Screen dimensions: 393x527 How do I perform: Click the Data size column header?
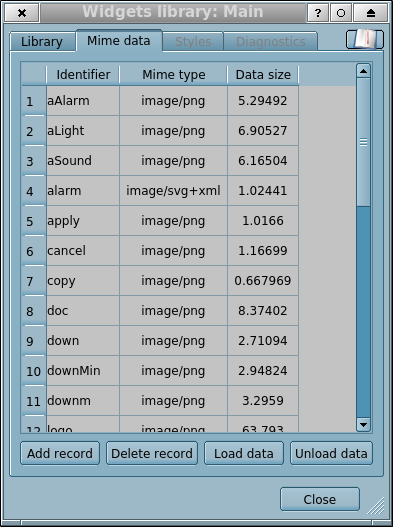coord(263,75)
